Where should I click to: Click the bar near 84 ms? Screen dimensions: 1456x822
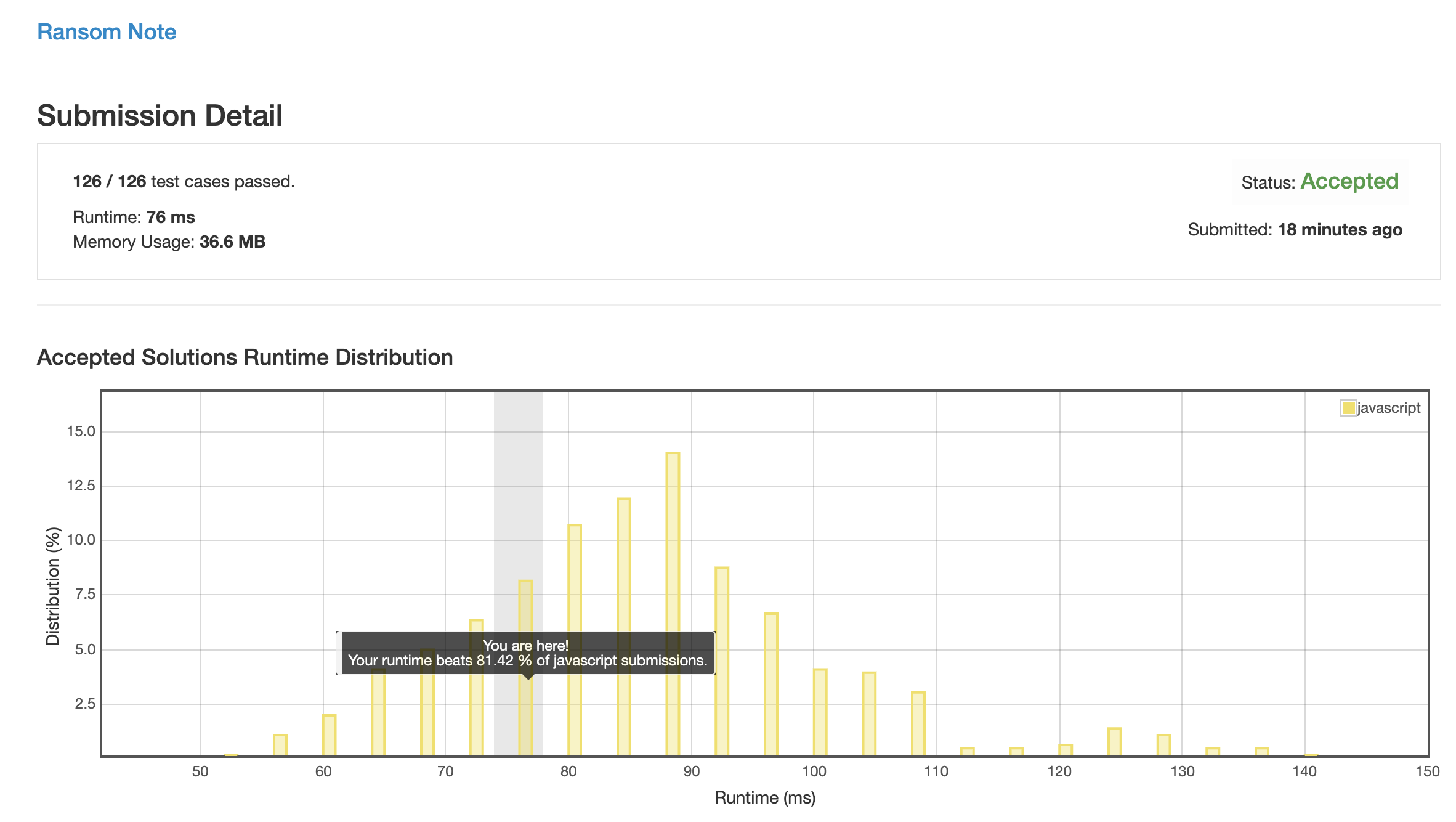[624, 627]
